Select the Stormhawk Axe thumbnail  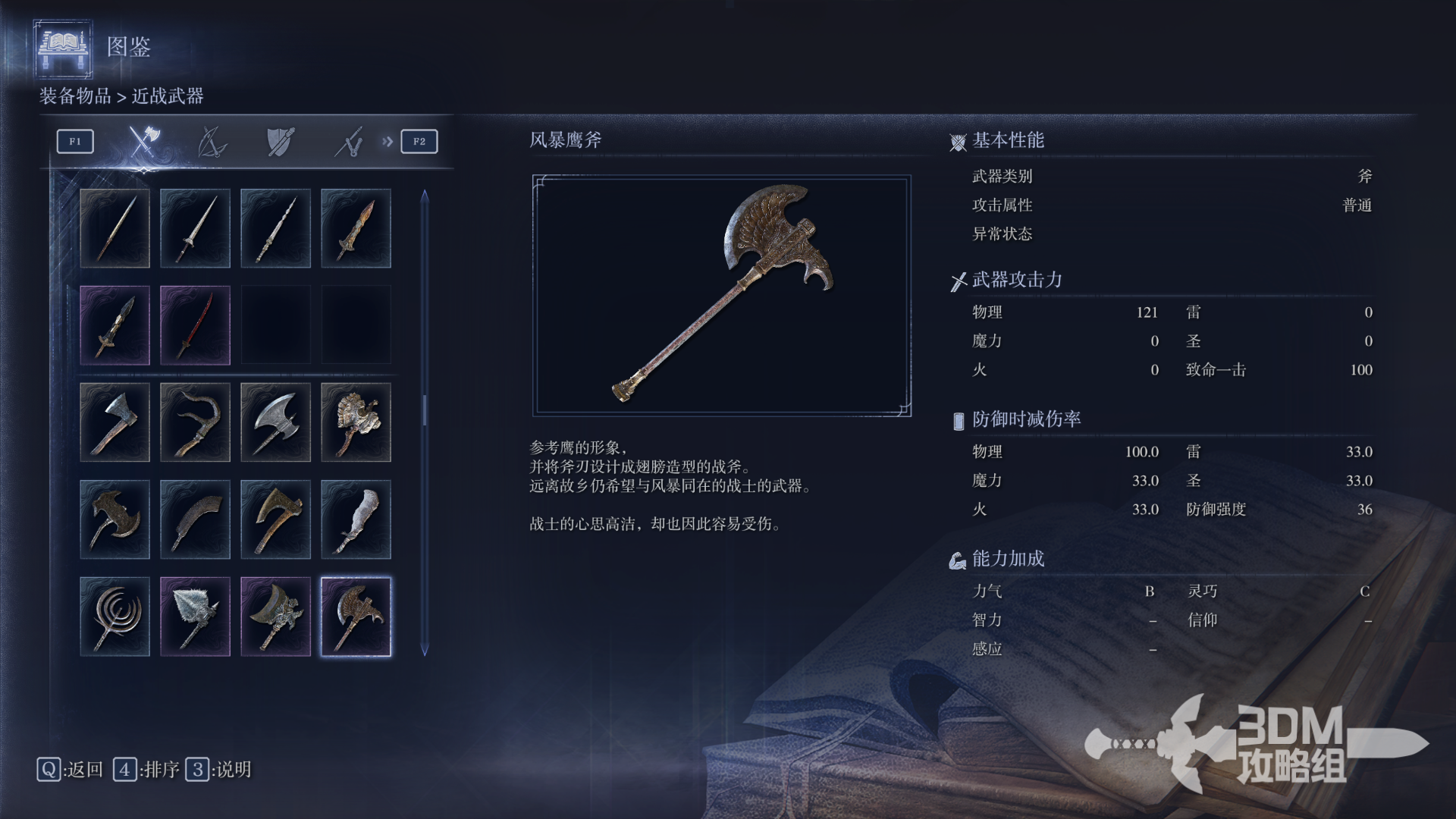point(356,617)
